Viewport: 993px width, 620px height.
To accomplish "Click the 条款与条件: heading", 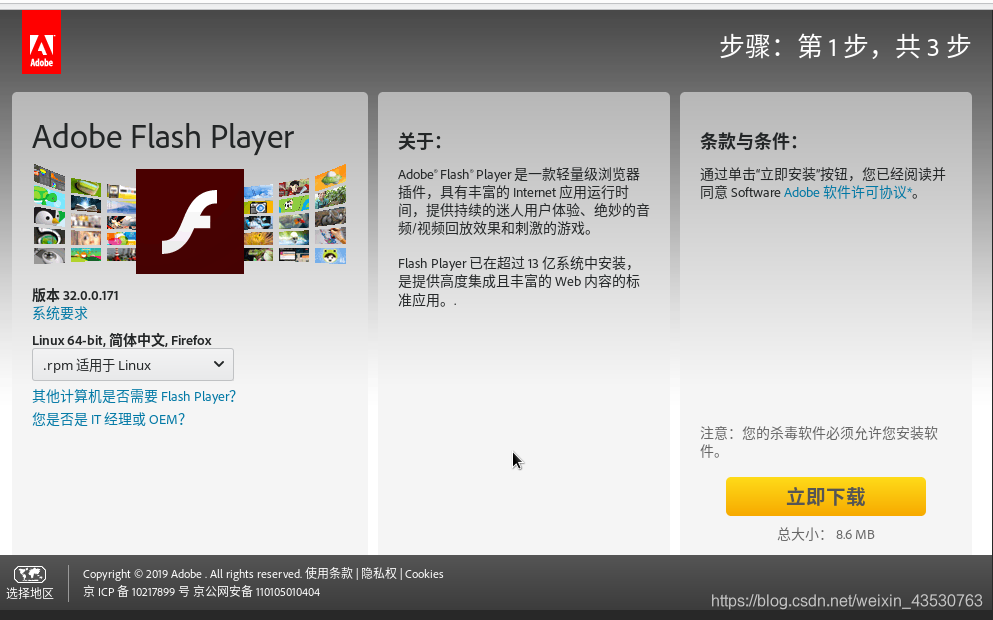I will tap(748, 141).
